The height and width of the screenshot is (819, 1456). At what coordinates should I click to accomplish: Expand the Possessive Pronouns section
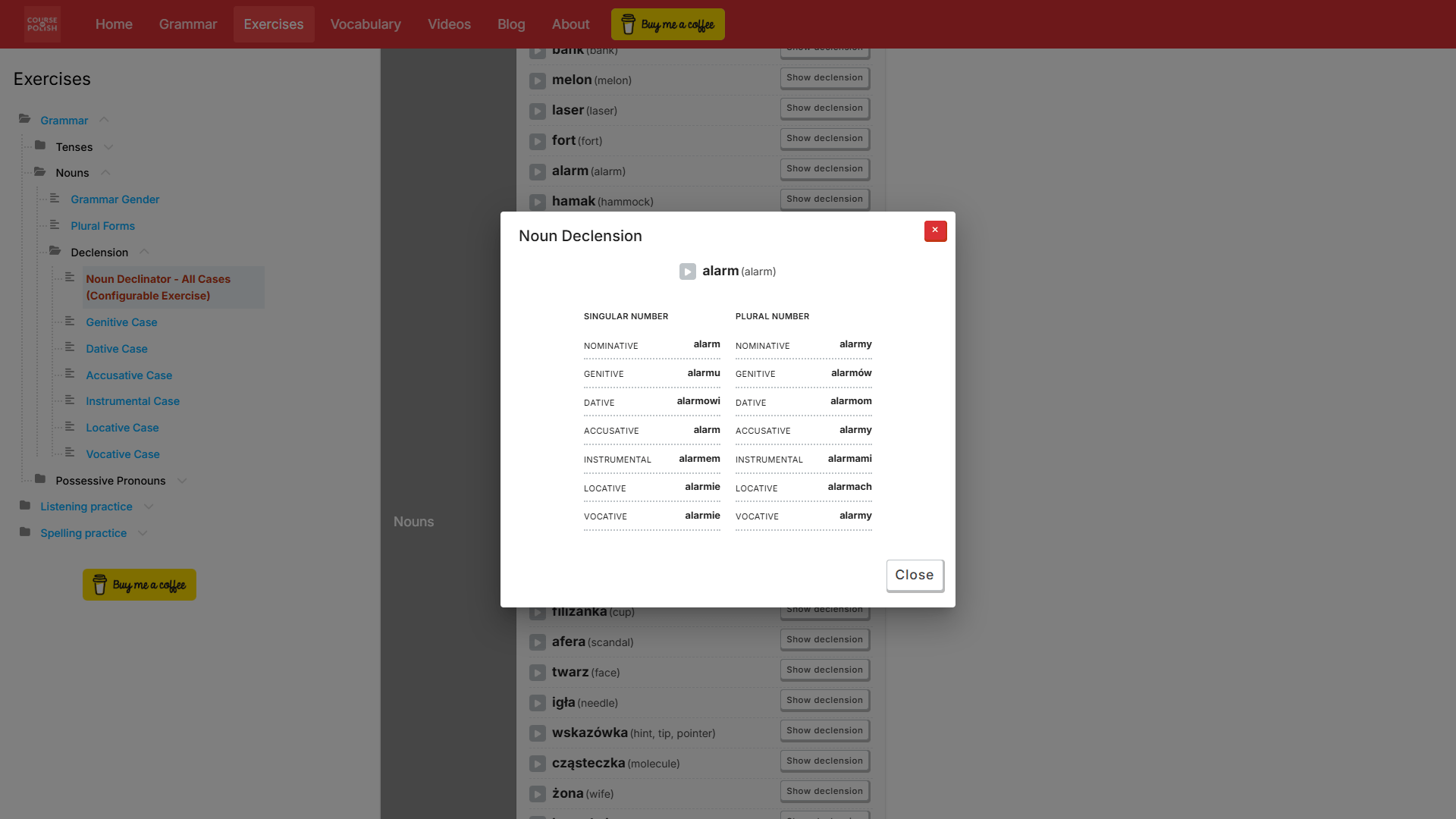pos(182,480)
